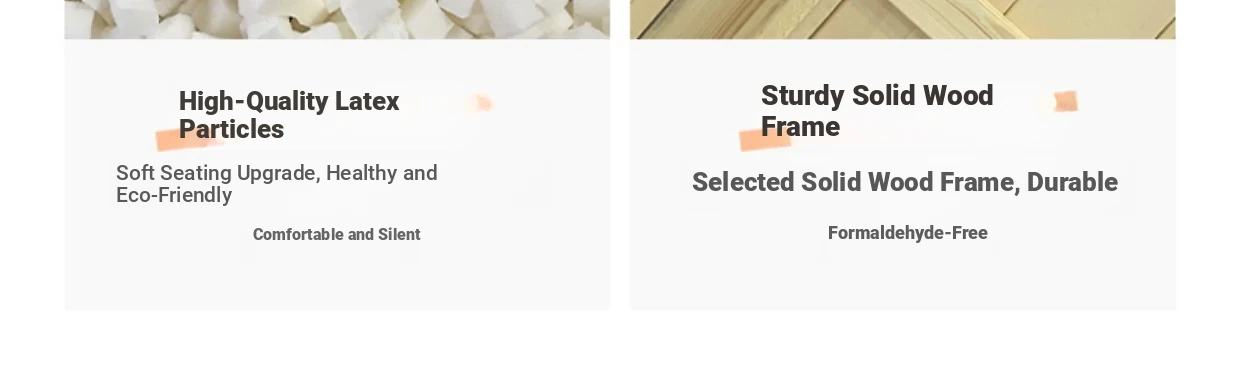Open the wooden frame slats image

903,19
